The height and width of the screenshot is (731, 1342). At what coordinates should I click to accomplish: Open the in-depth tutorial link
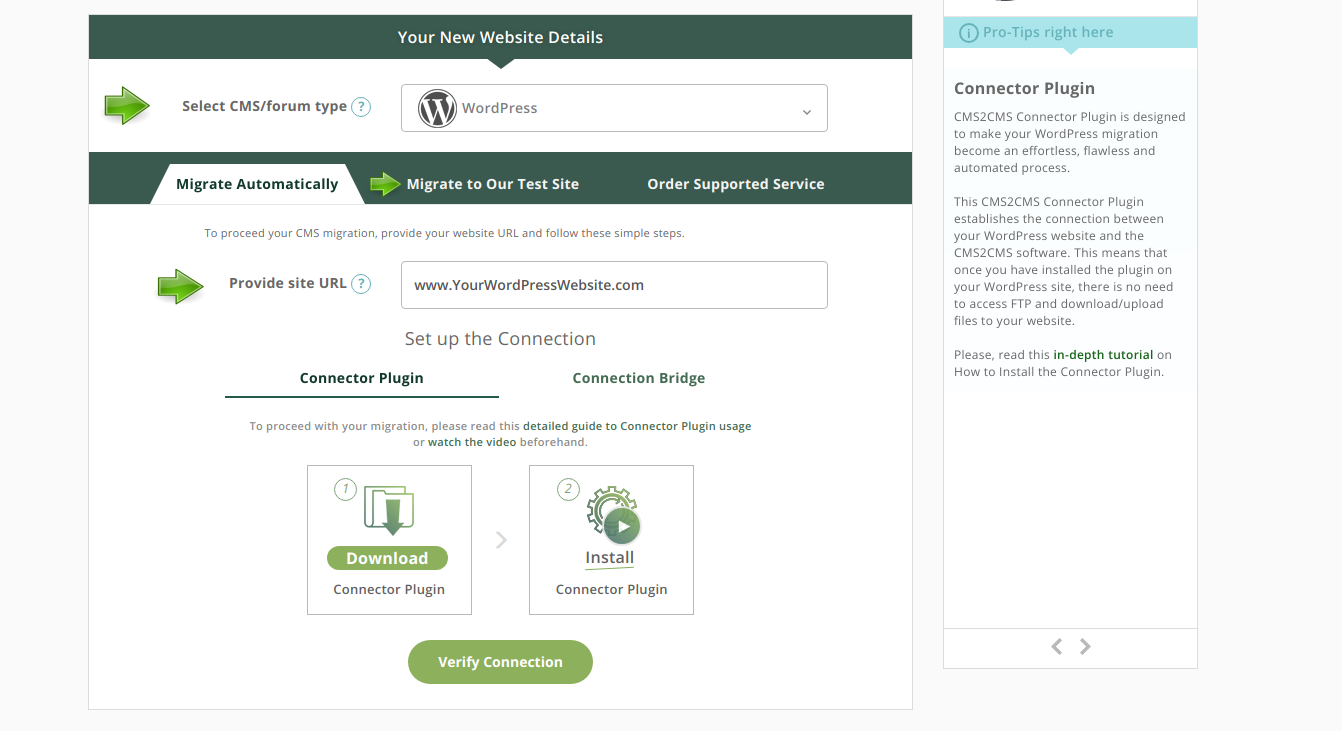tap(1103, 355)
